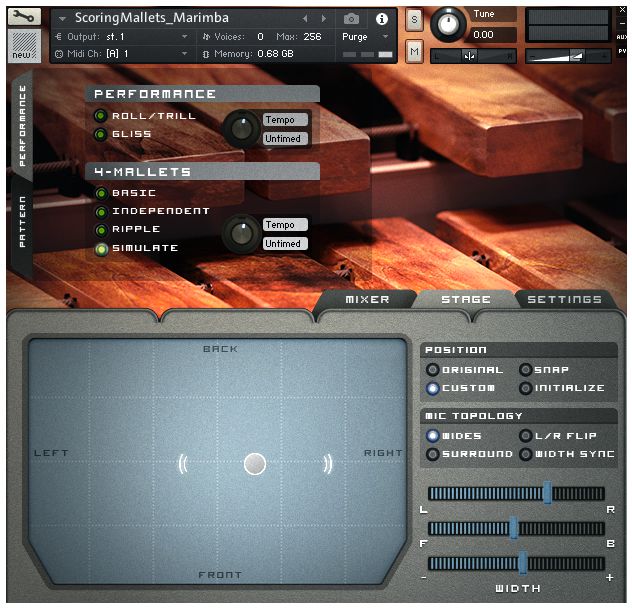Switch to Settings tab

(x=564, y=300)
